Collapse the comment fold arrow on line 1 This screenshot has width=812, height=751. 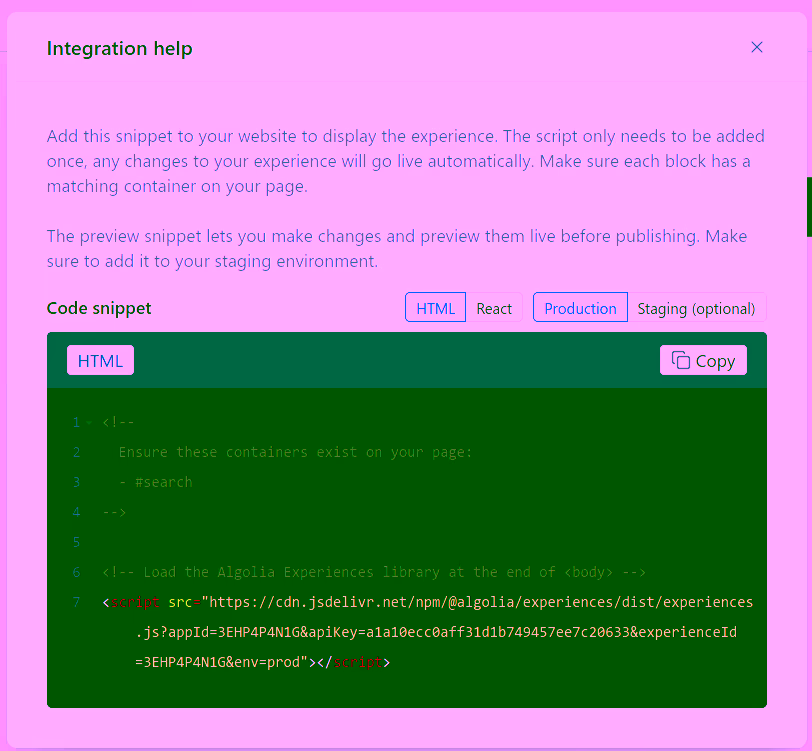pos(89,423)
